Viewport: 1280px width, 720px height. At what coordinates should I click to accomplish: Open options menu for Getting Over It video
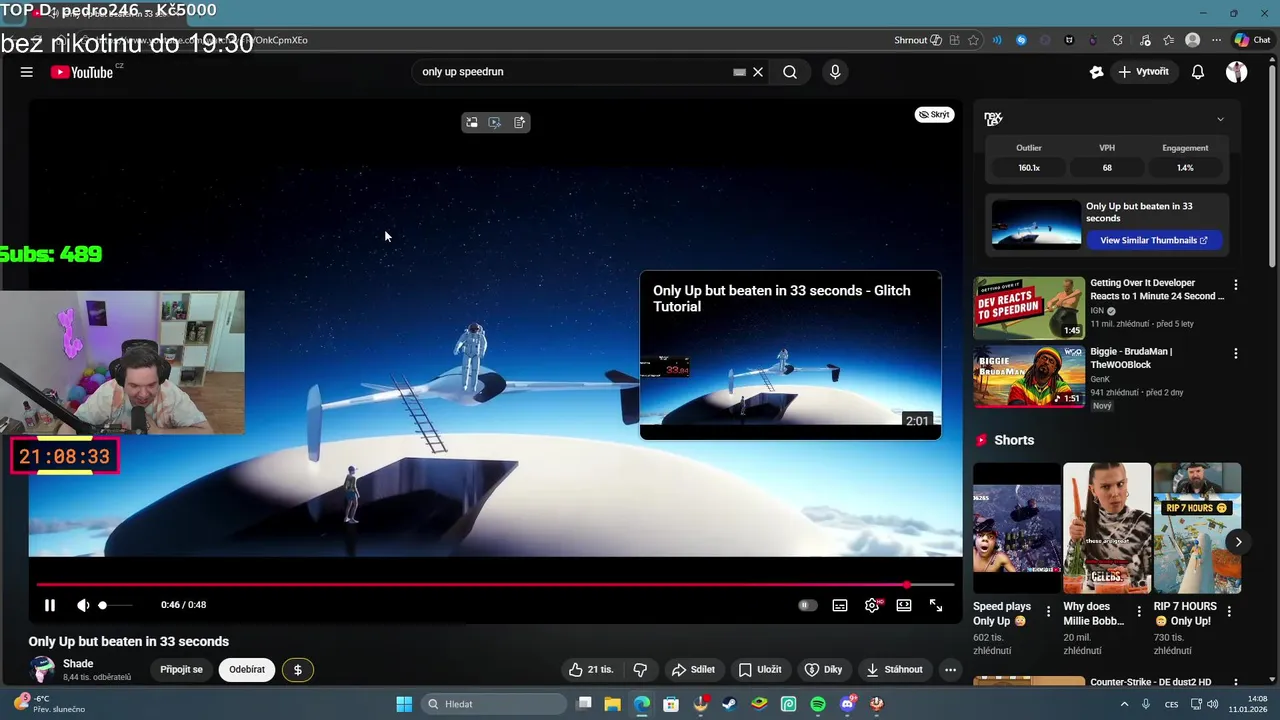(x=1236, y=285)
